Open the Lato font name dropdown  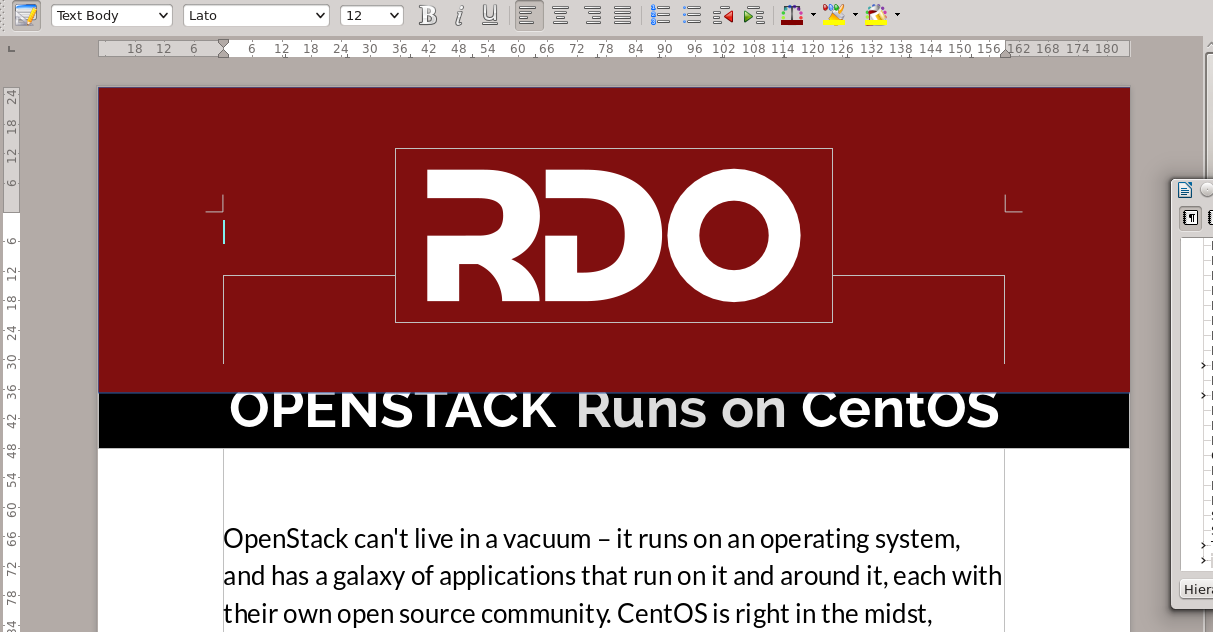256,15
